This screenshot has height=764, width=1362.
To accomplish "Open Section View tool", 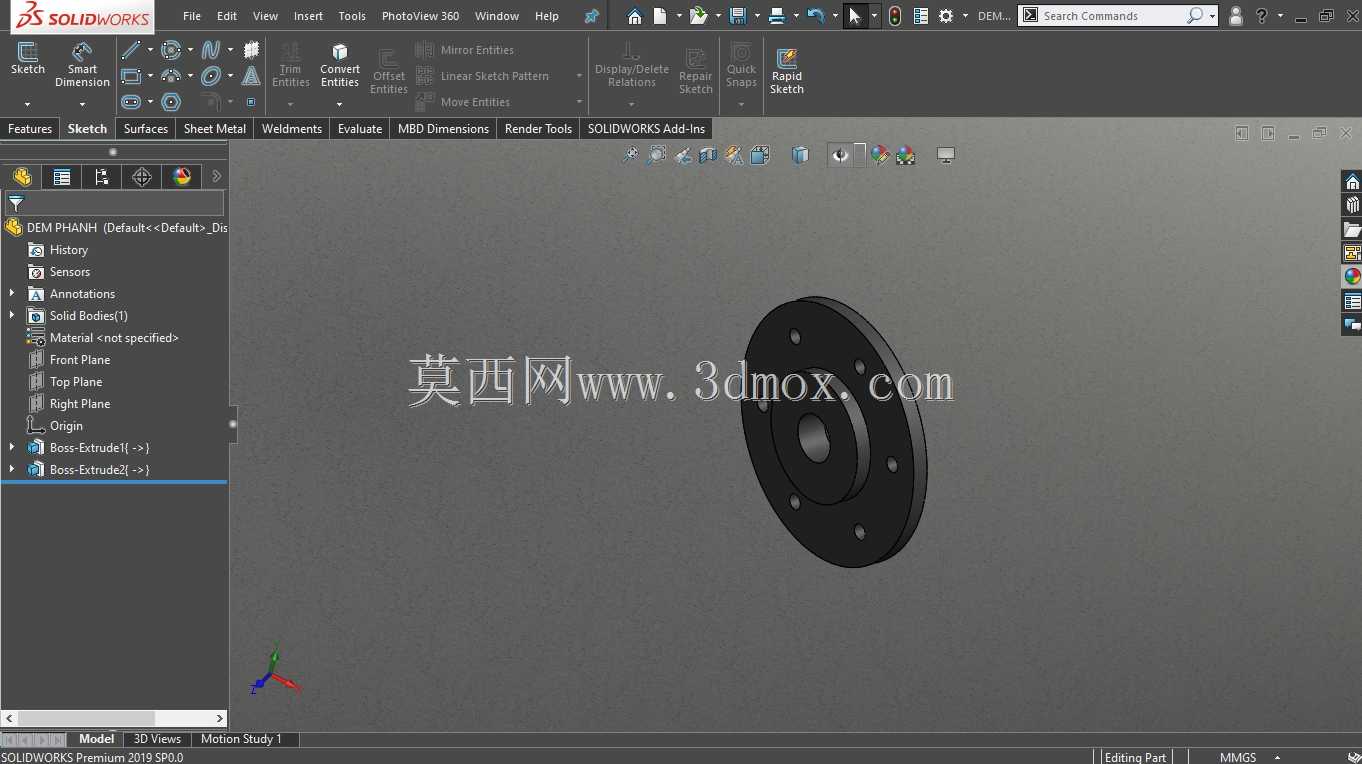I will (x=708, y=155).
